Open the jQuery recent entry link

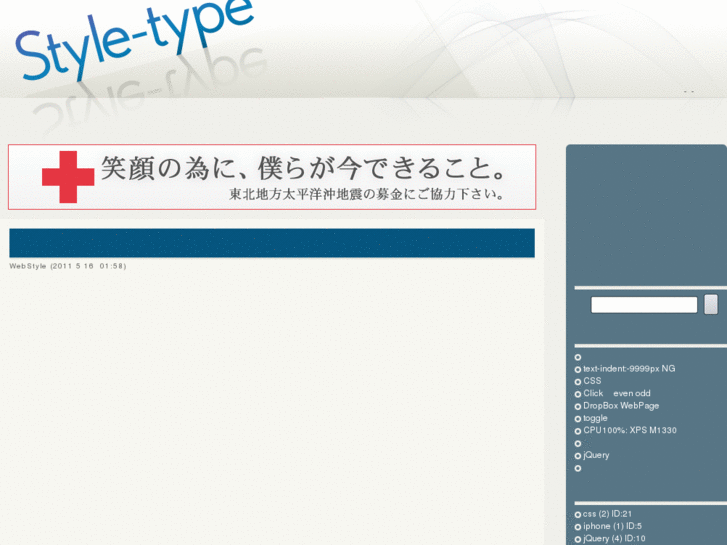click(596, 455)
